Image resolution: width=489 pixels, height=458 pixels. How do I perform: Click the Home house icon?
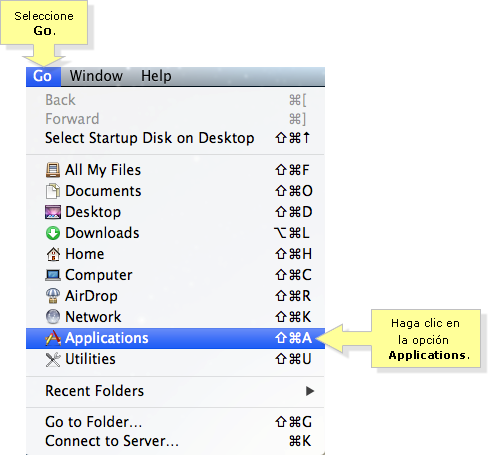[x=53, y=254]
